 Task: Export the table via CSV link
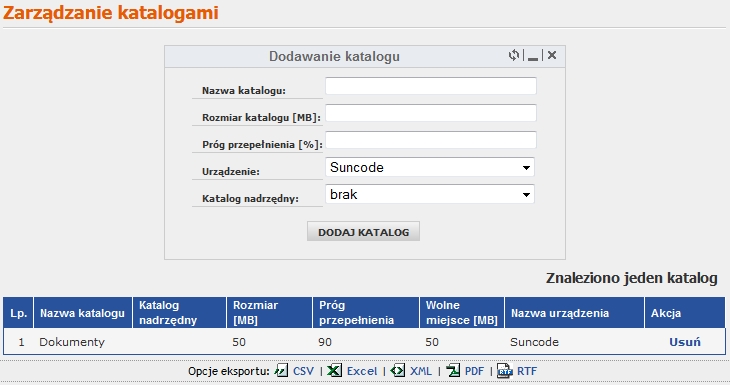pos(304,371)
